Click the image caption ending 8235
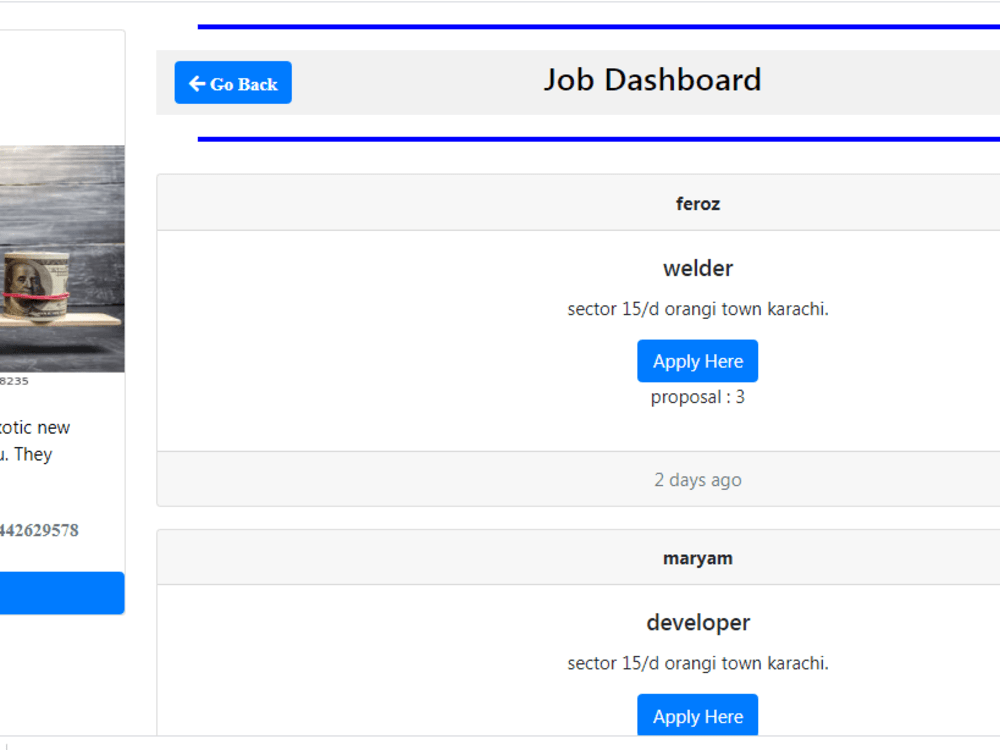This screenshot has height=750, width=1000. click(x=14, y=381)
